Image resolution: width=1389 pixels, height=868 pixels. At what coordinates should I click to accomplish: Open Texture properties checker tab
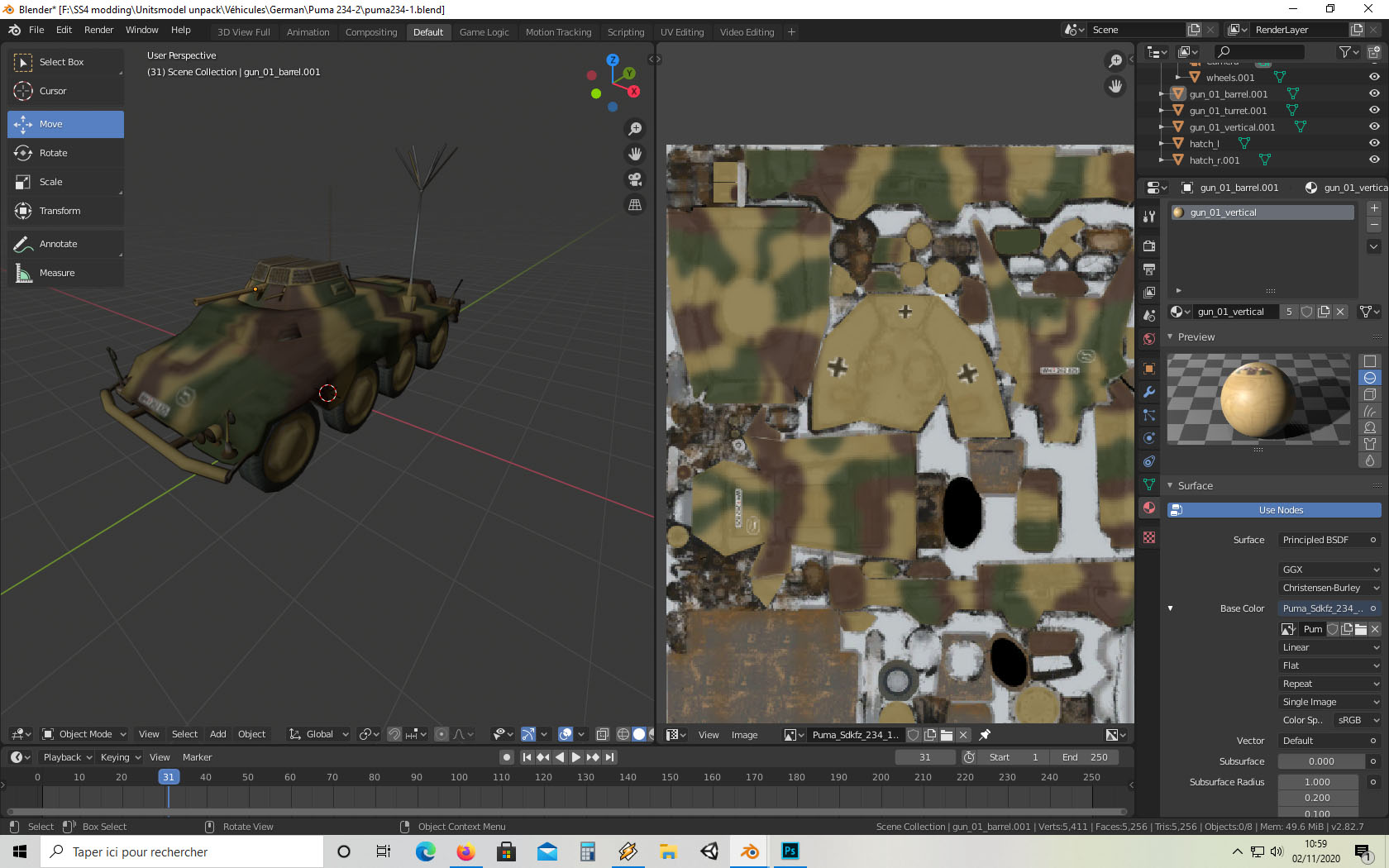click(1149, 537)
